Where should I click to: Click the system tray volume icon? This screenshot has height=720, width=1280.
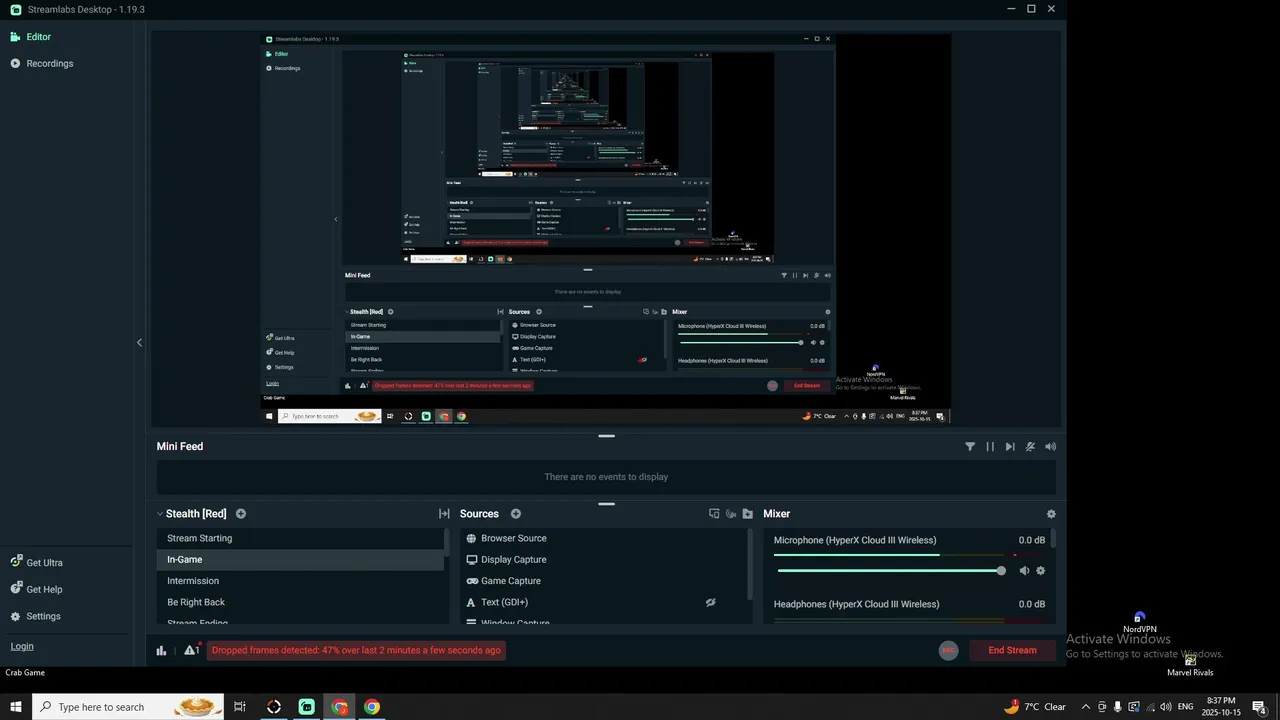(x=1165, y=707)
